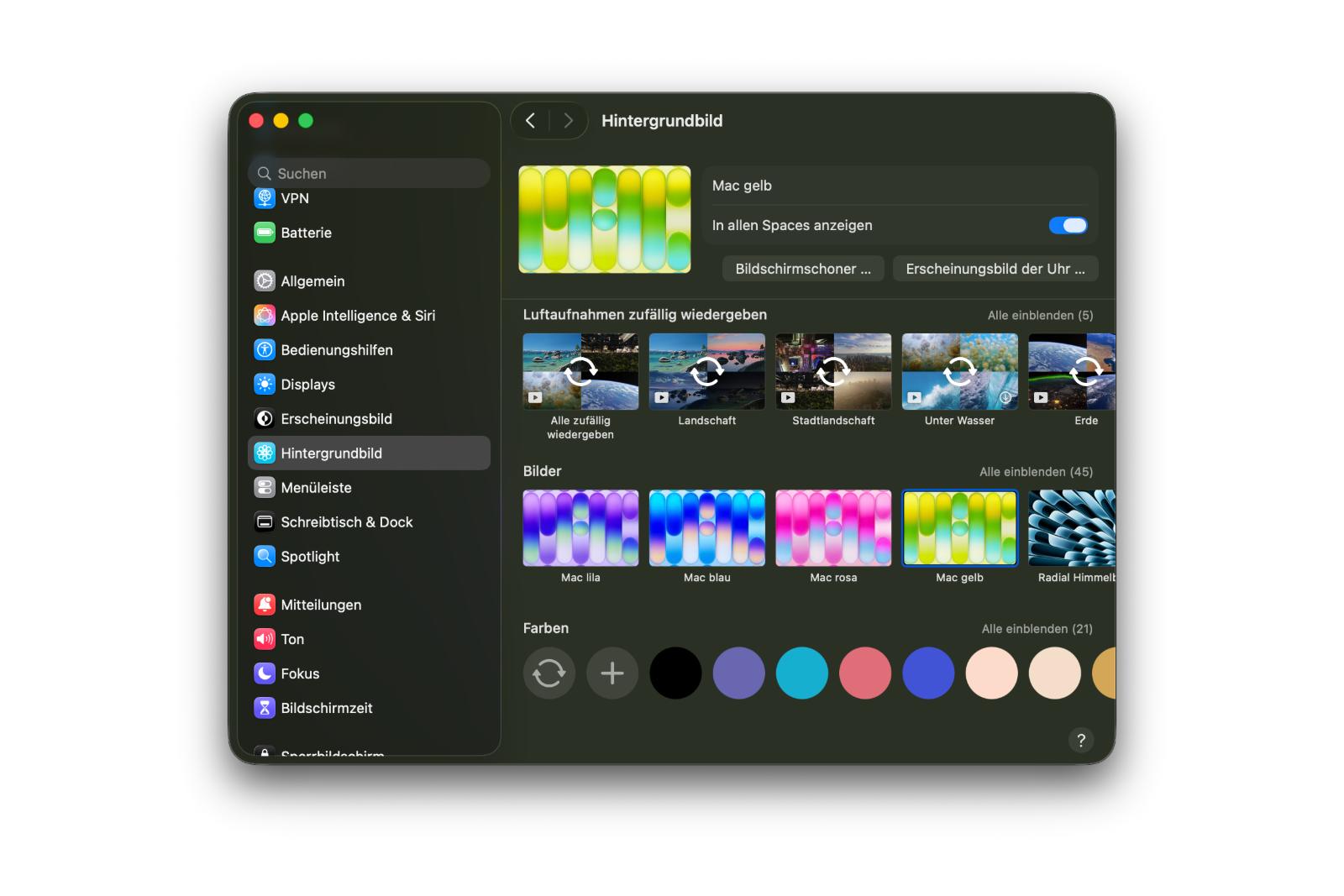This screenshot has height=896, width=1344.
Task: Click the Bildschirmschoner button
Action: [x=802, y=268]
